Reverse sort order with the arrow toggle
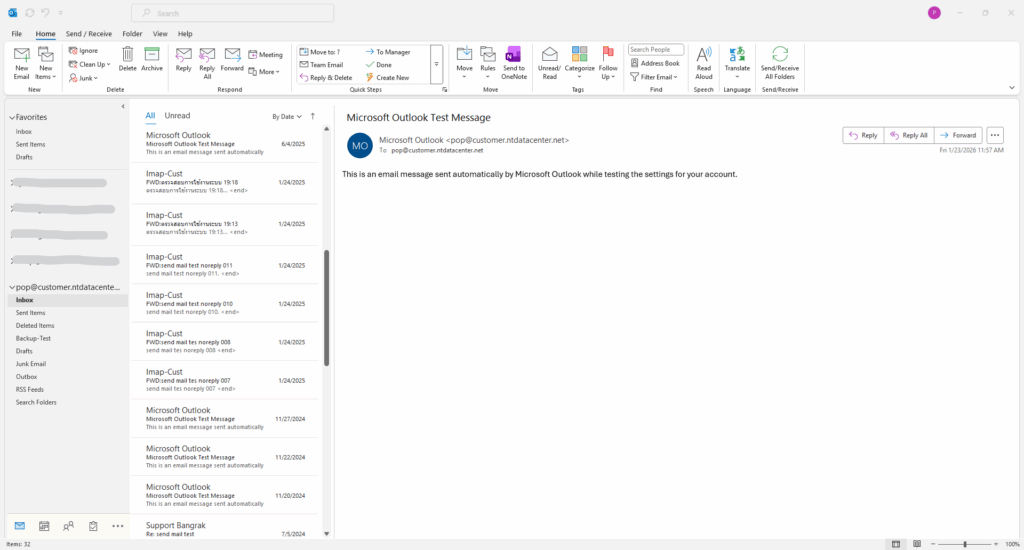The width and height of the screenshot is (1024, 550). [313, 116]
